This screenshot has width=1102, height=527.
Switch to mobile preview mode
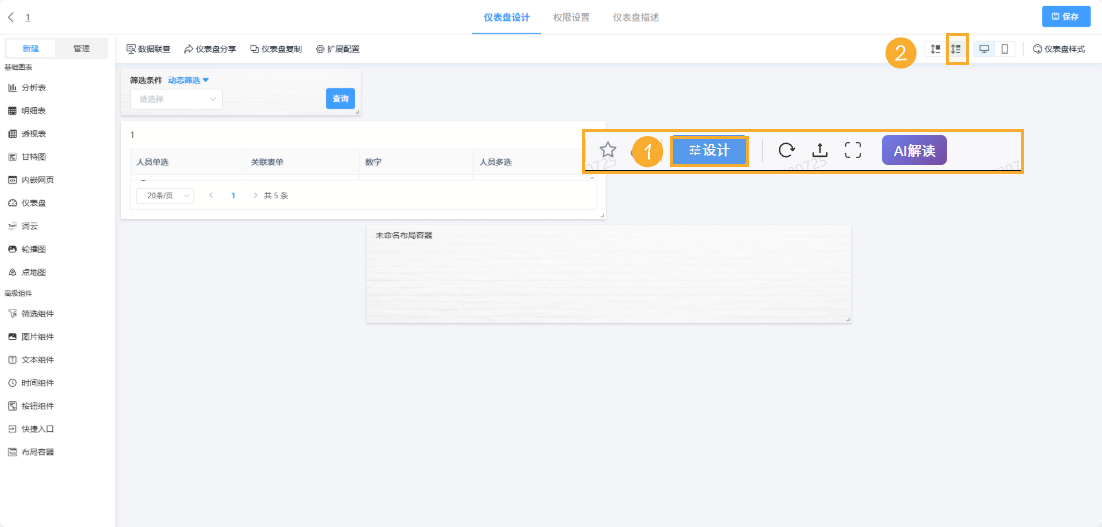(x=1004, y=49)
